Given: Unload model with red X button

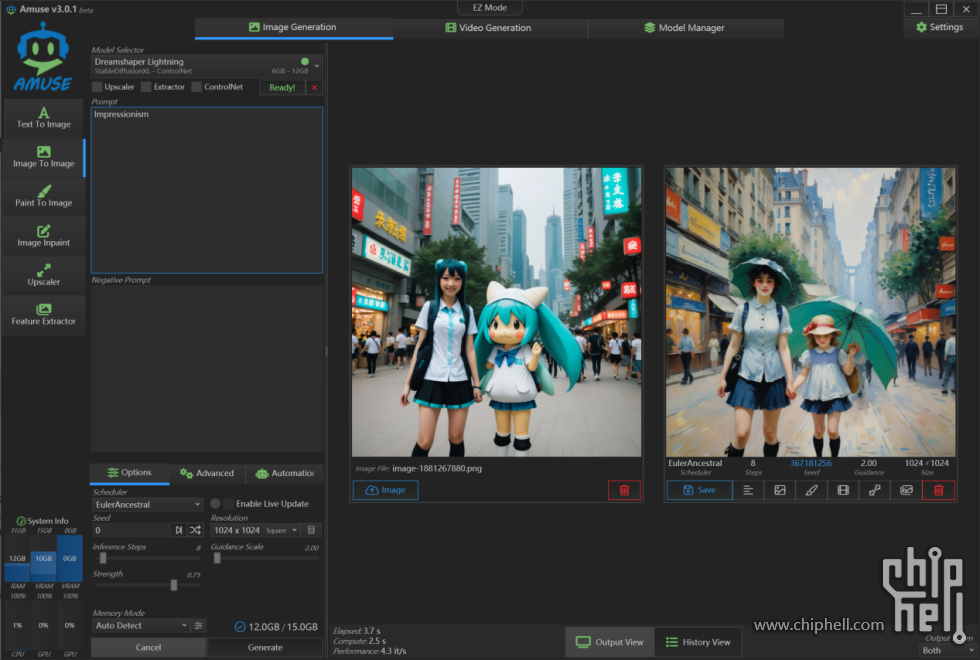Looking at the screenshot, I should (314, 88).
